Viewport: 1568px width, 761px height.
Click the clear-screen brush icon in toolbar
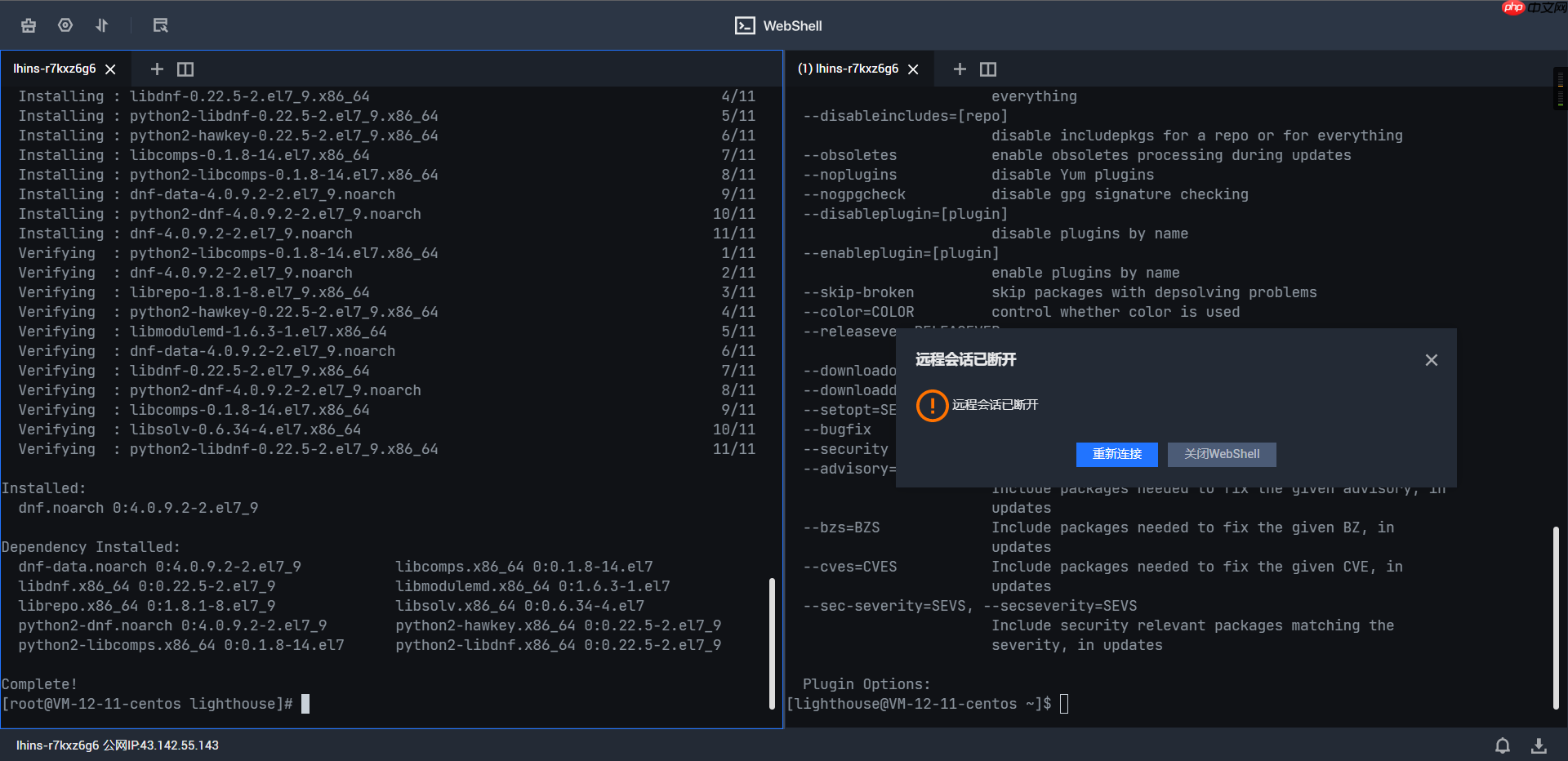[x=29, y=25]
